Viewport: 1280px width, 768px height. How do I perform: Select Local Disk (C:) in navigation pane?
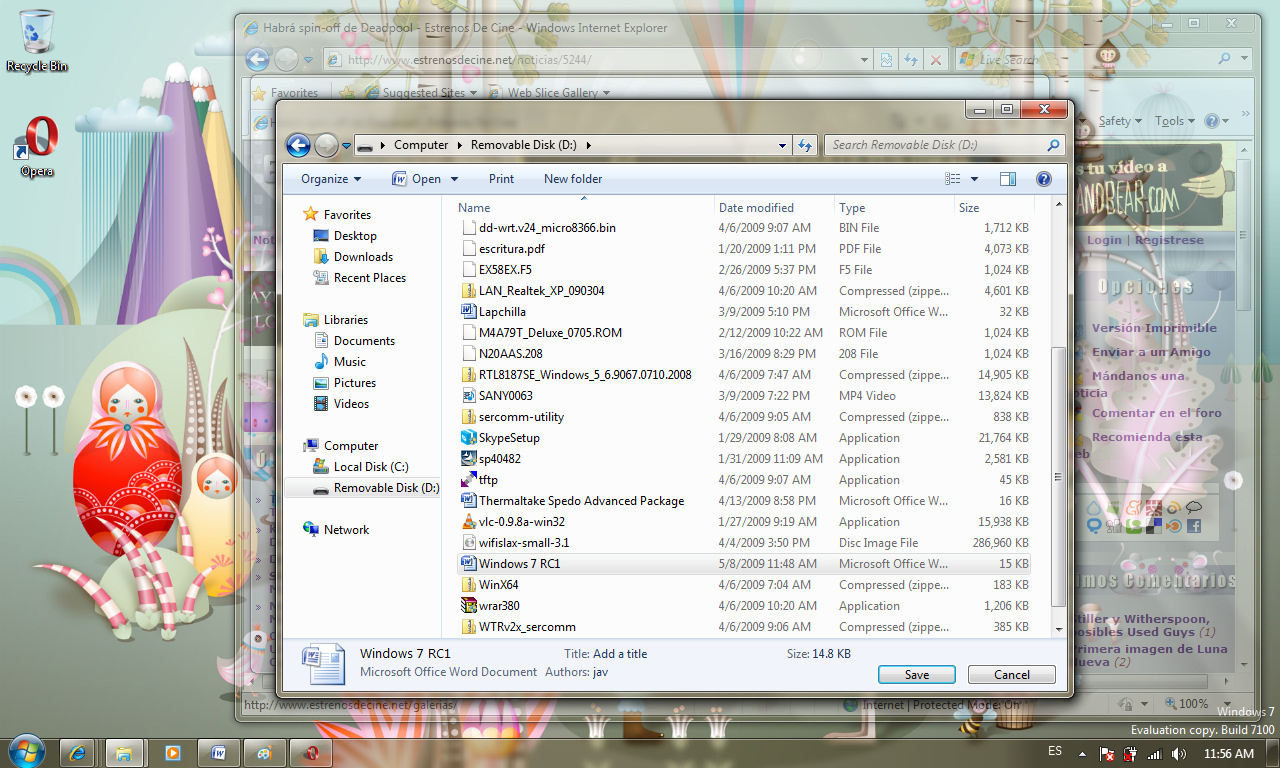(x=370, y=467)
